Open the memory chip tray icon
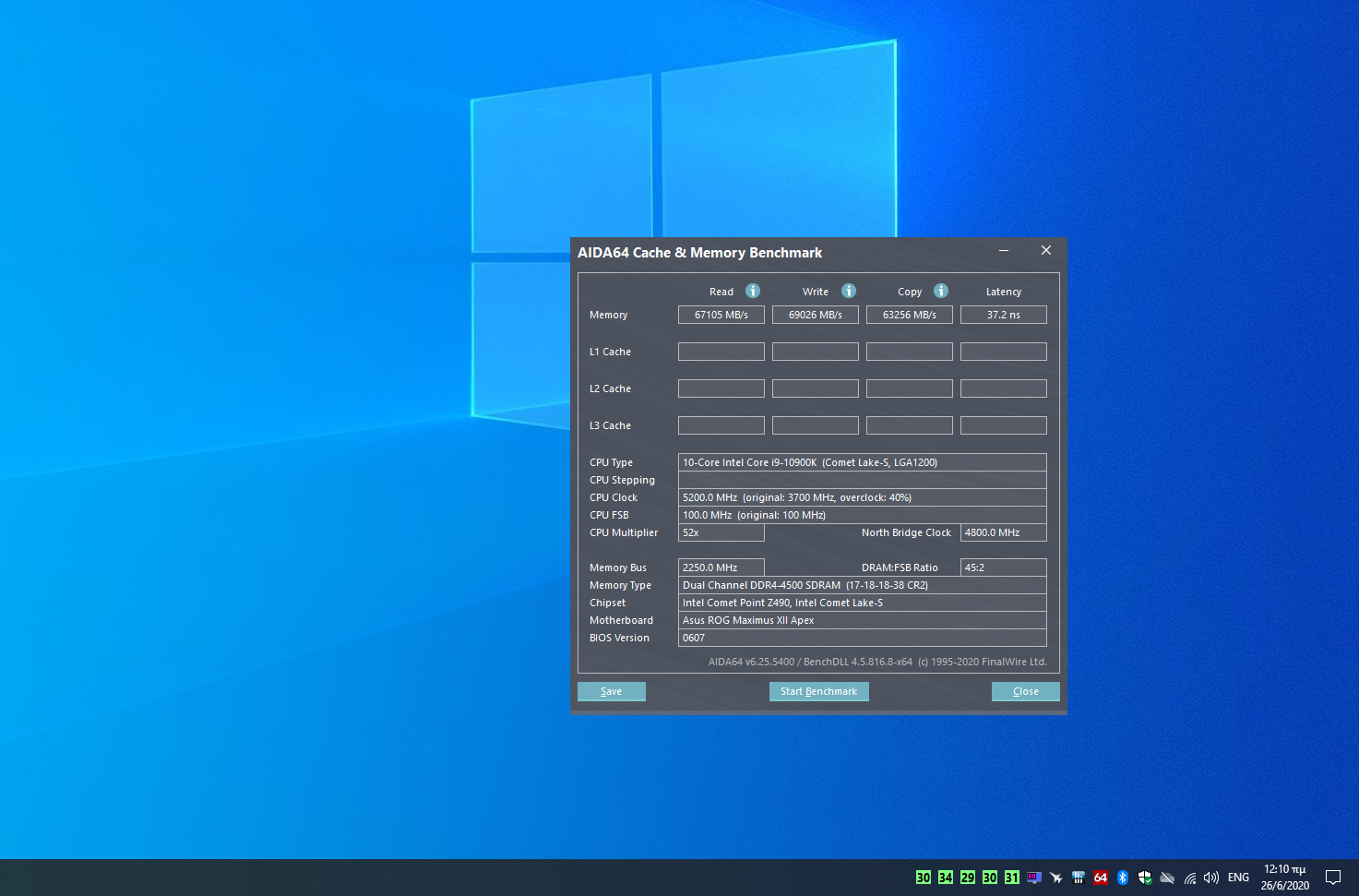 (x=1079, y=878)
